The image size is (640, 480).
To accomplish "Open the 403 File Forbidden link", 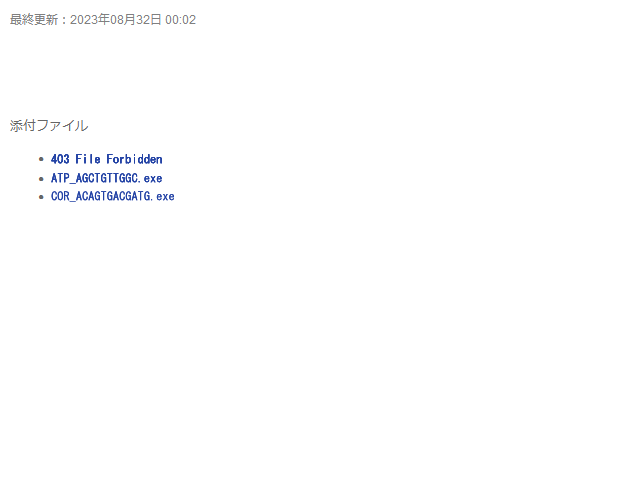I will point(107,159).
